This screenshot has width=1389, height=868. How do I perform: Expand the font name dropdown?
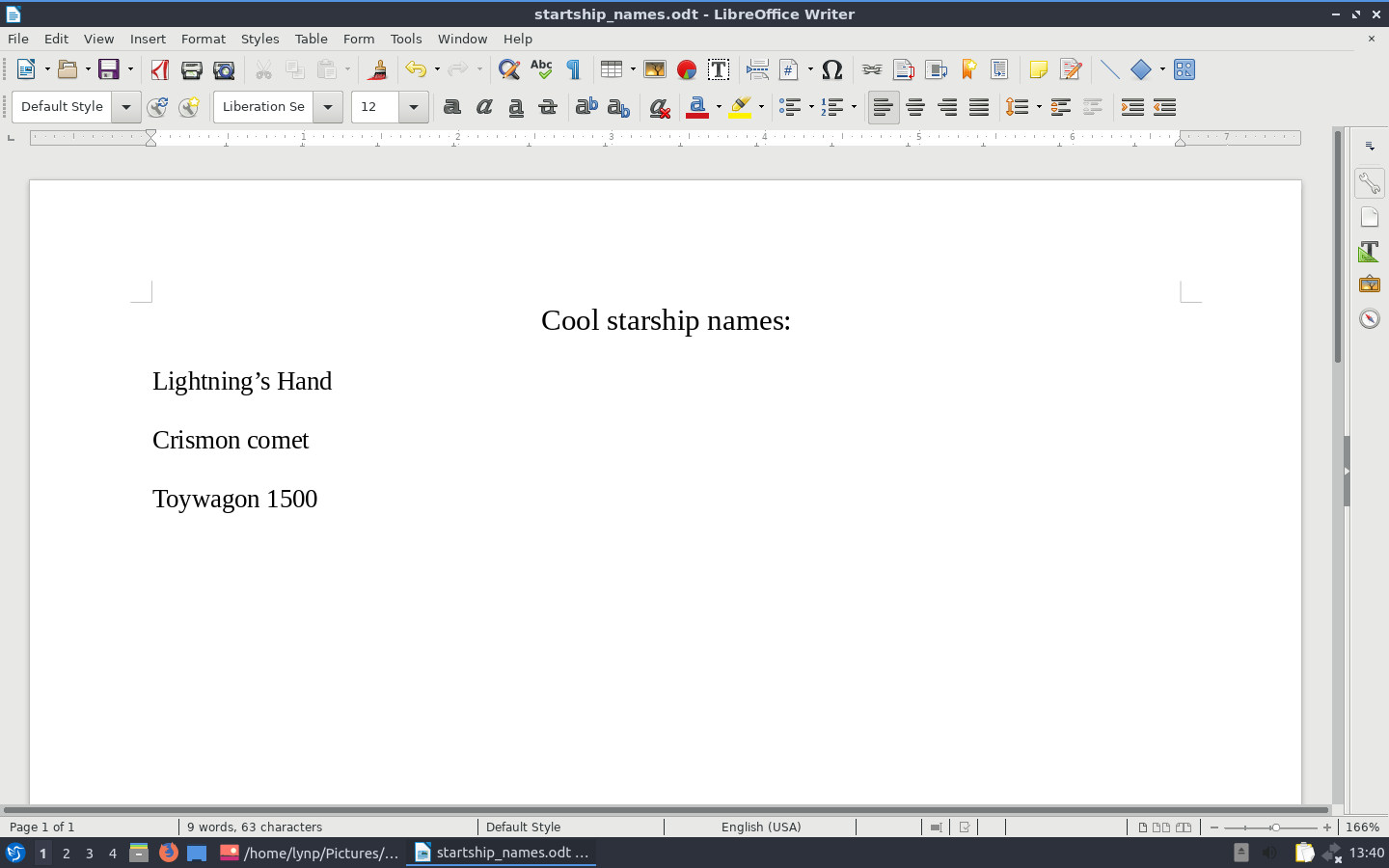(328, 107)
